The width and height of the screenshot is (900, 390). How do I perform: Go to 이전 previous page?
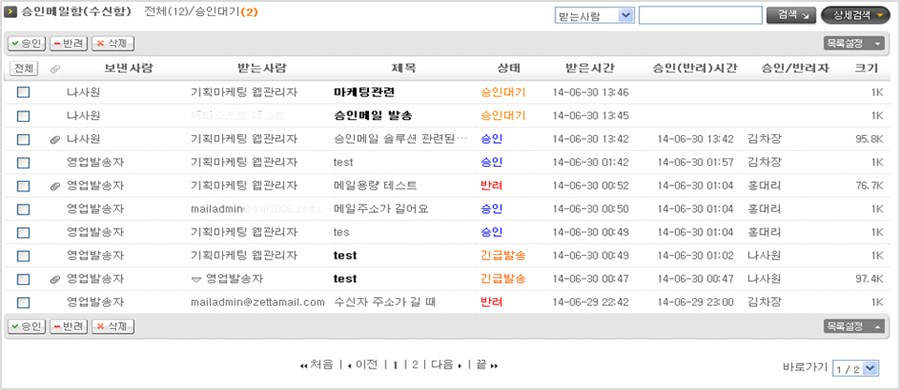pos(363,365)
